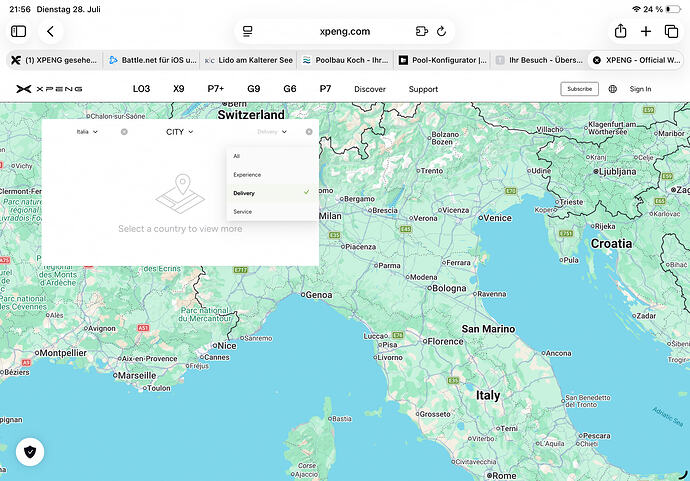This screenshot has width=690, height=481.
Task: Open the P7 model menu
Action: click(x=325, y=89)
